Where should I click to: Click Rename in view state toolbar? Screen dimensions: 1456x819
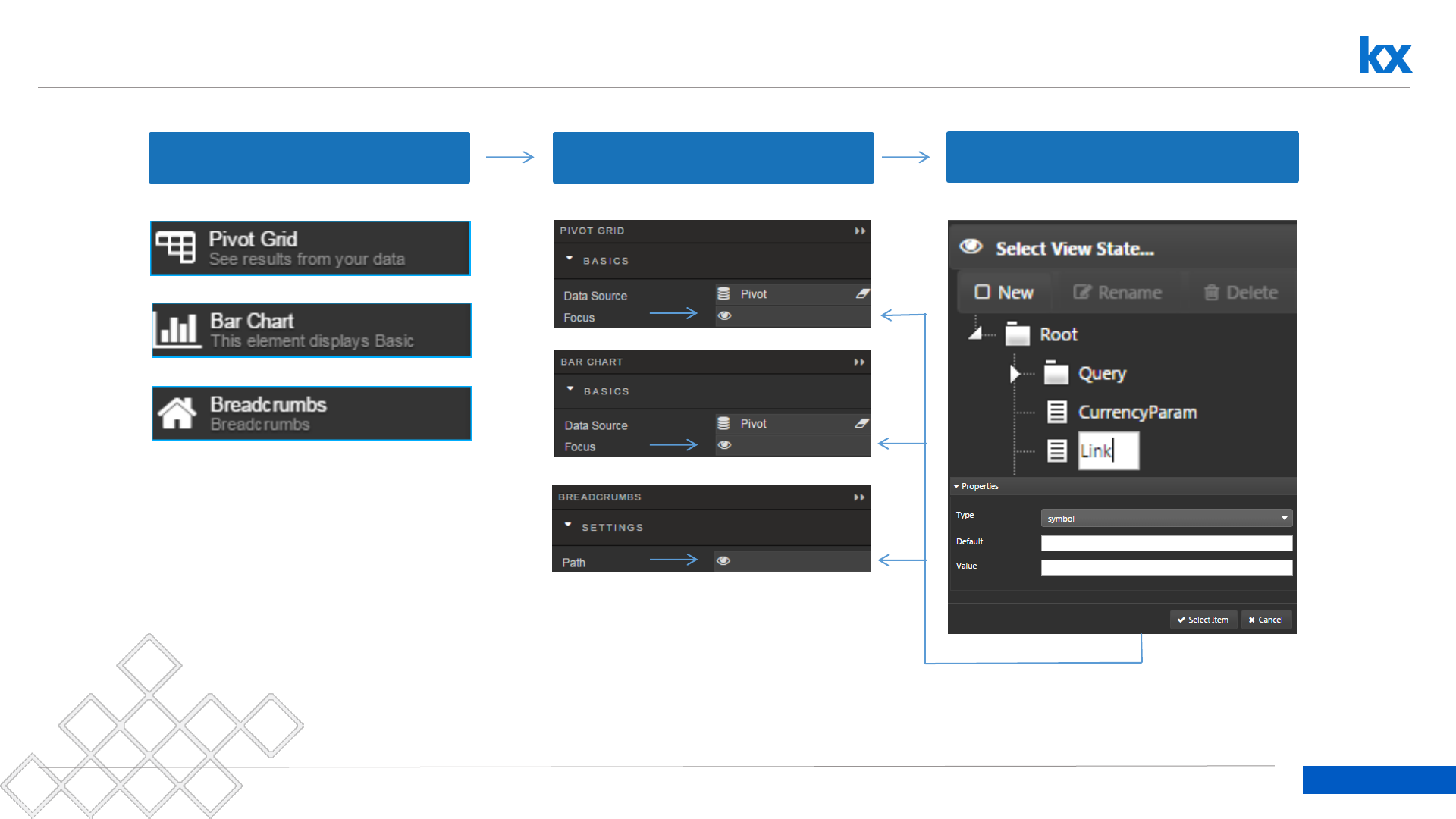(x=1117, y=293)
